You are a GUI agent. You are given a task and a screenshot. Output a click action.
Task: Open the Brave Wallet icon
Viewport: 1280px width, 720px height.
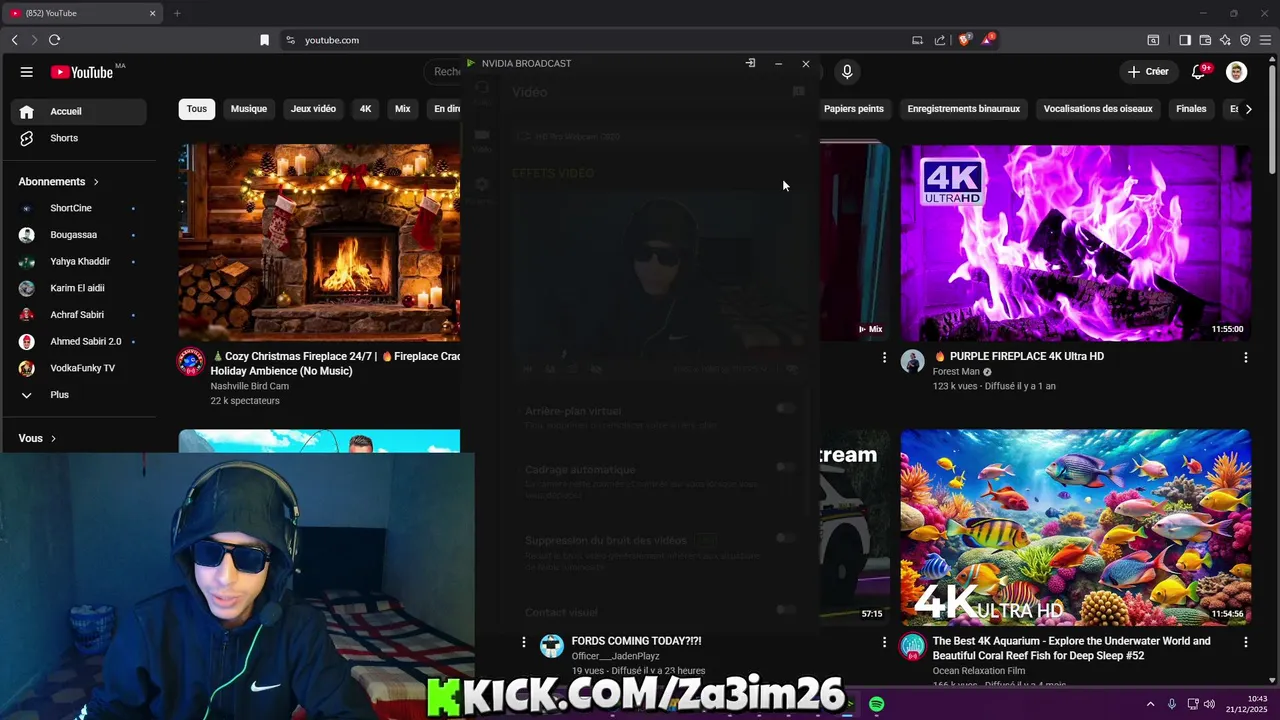coord(1205,40)
